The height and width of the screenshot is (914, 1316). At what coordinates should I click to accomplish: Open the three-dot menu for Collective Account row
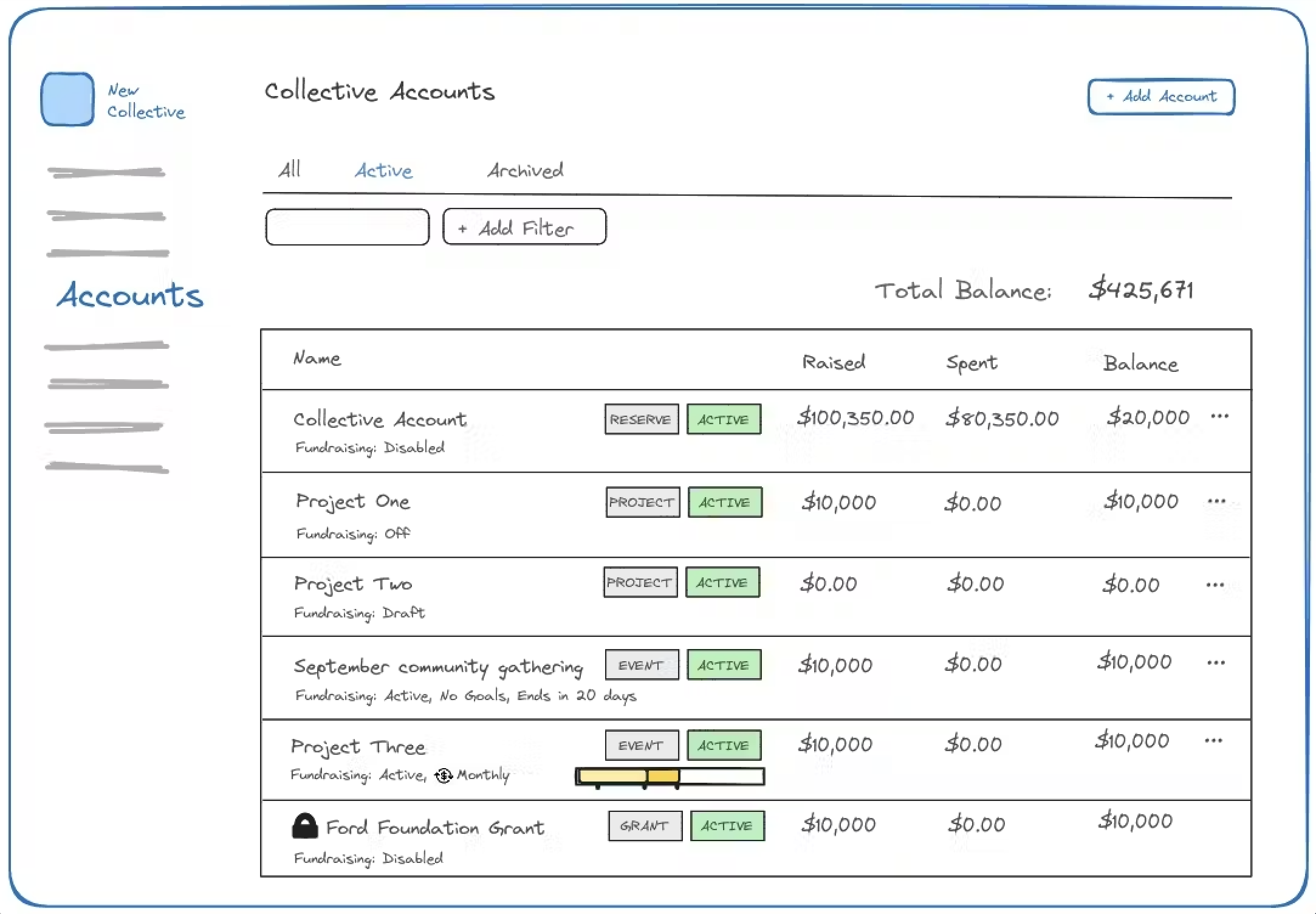coord(1219,416)
